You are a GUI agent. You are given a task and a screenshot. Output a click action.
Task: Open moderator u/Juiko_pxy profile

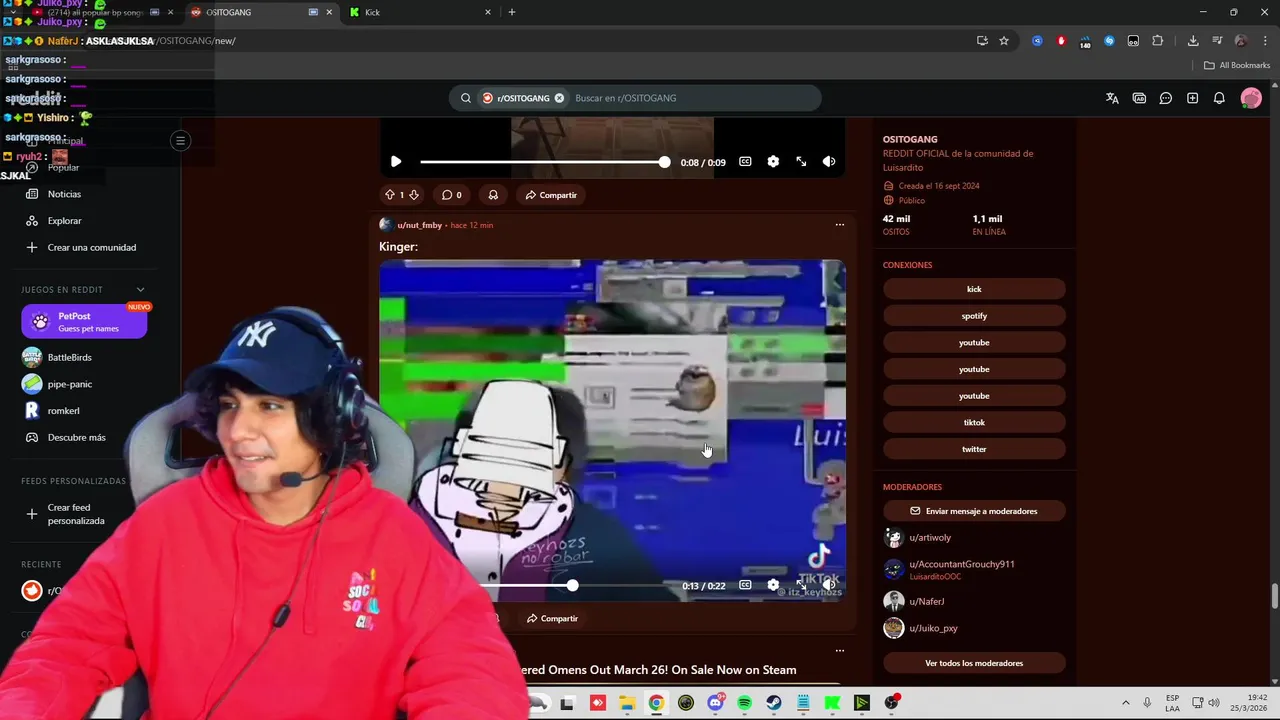tap(933, 628)
